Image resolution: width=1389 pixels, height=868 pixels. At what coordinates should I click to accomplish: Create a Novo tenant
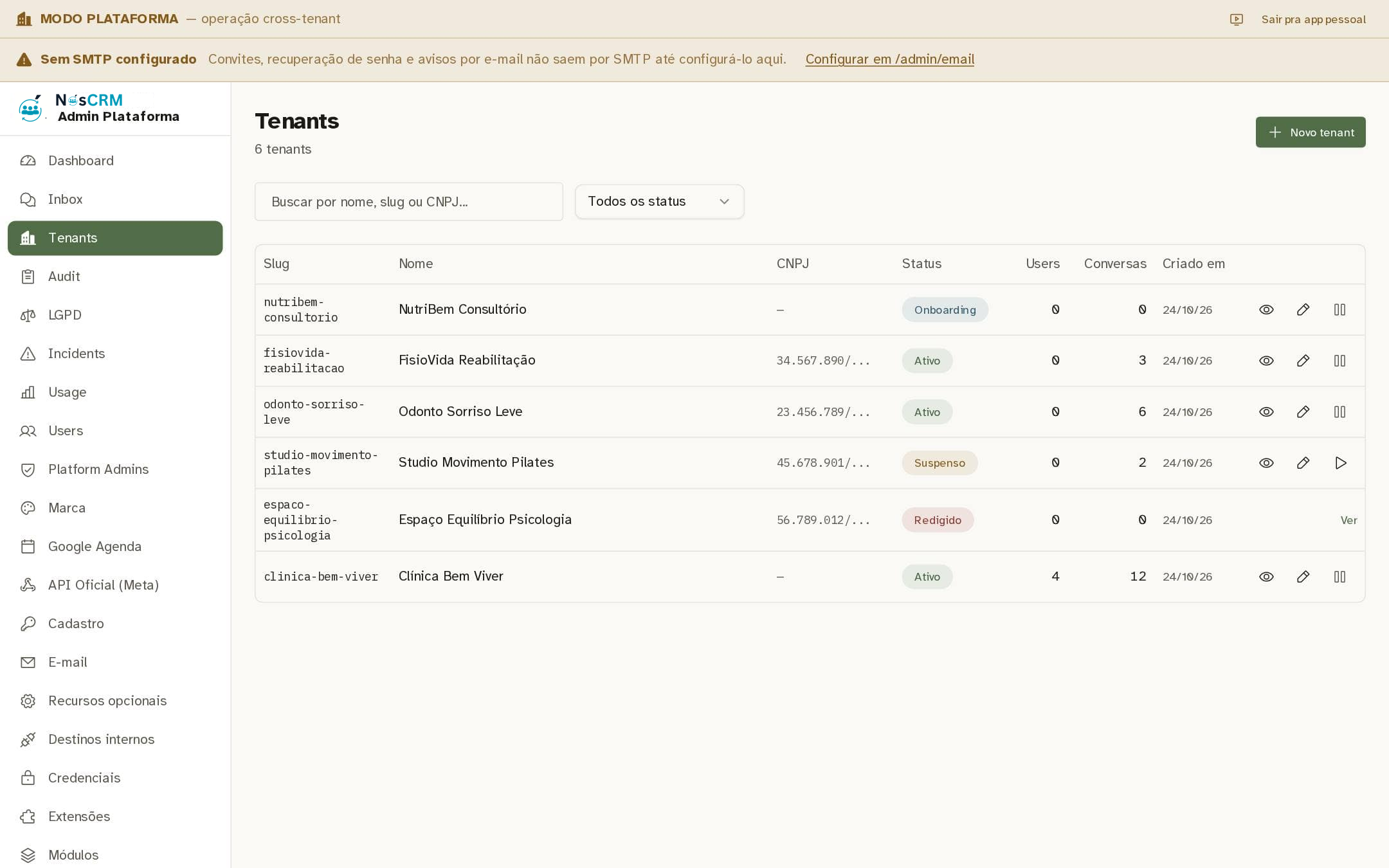[1311, 132]
